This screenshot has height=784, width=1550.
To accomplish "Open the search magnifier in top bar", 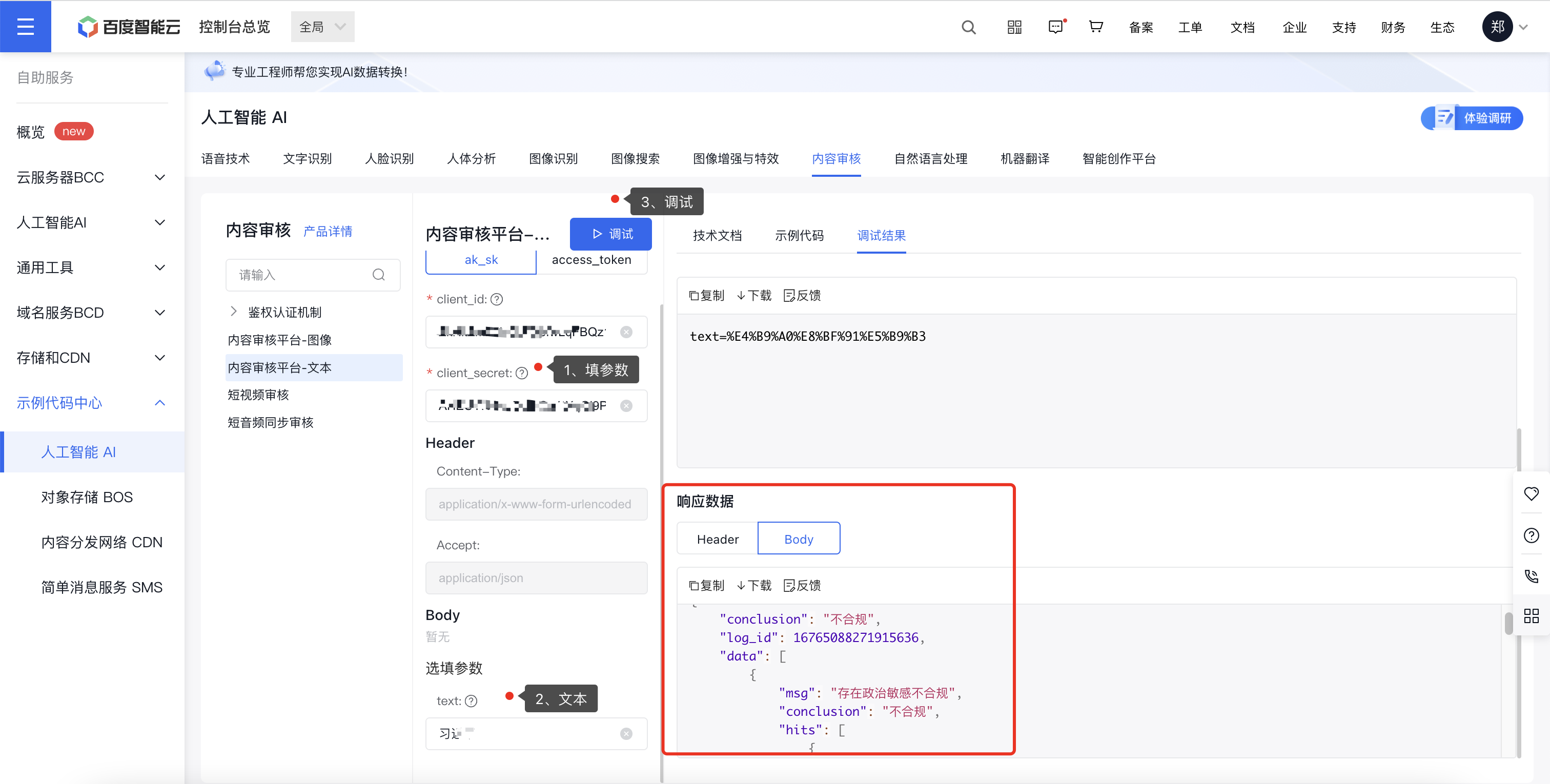I will [x=968, y=27].
